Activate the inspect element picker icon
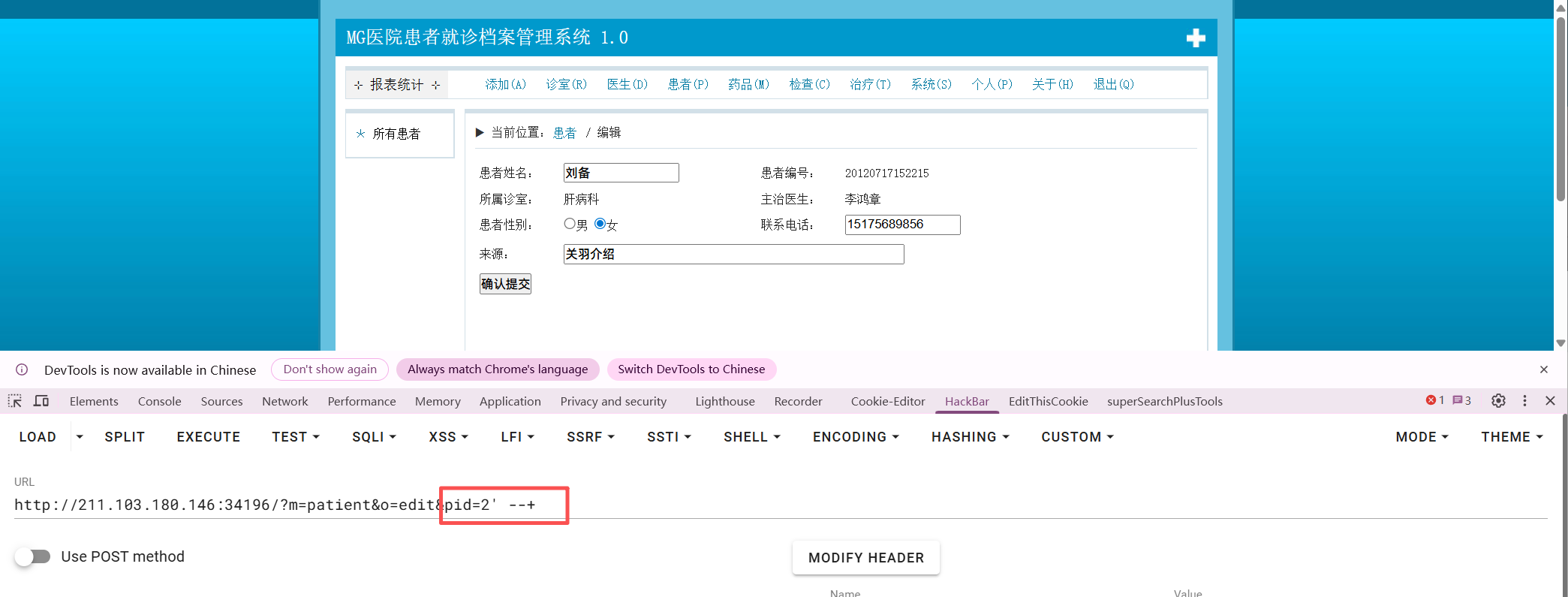This screenshot has width=1568, height=597. 15,401
